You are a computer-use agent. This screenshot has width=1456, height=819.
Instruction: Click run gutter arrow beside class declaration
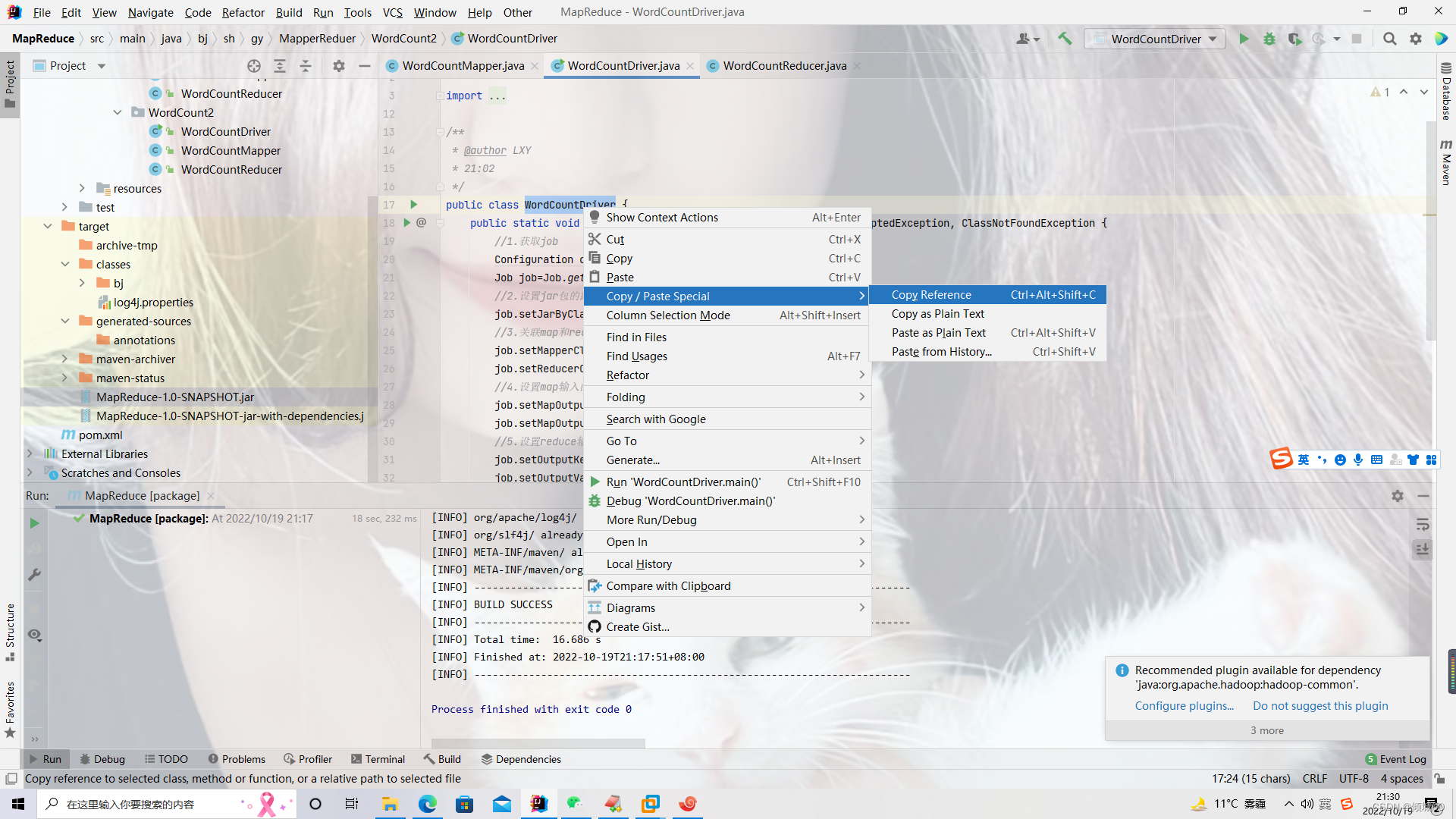[413, 205]
